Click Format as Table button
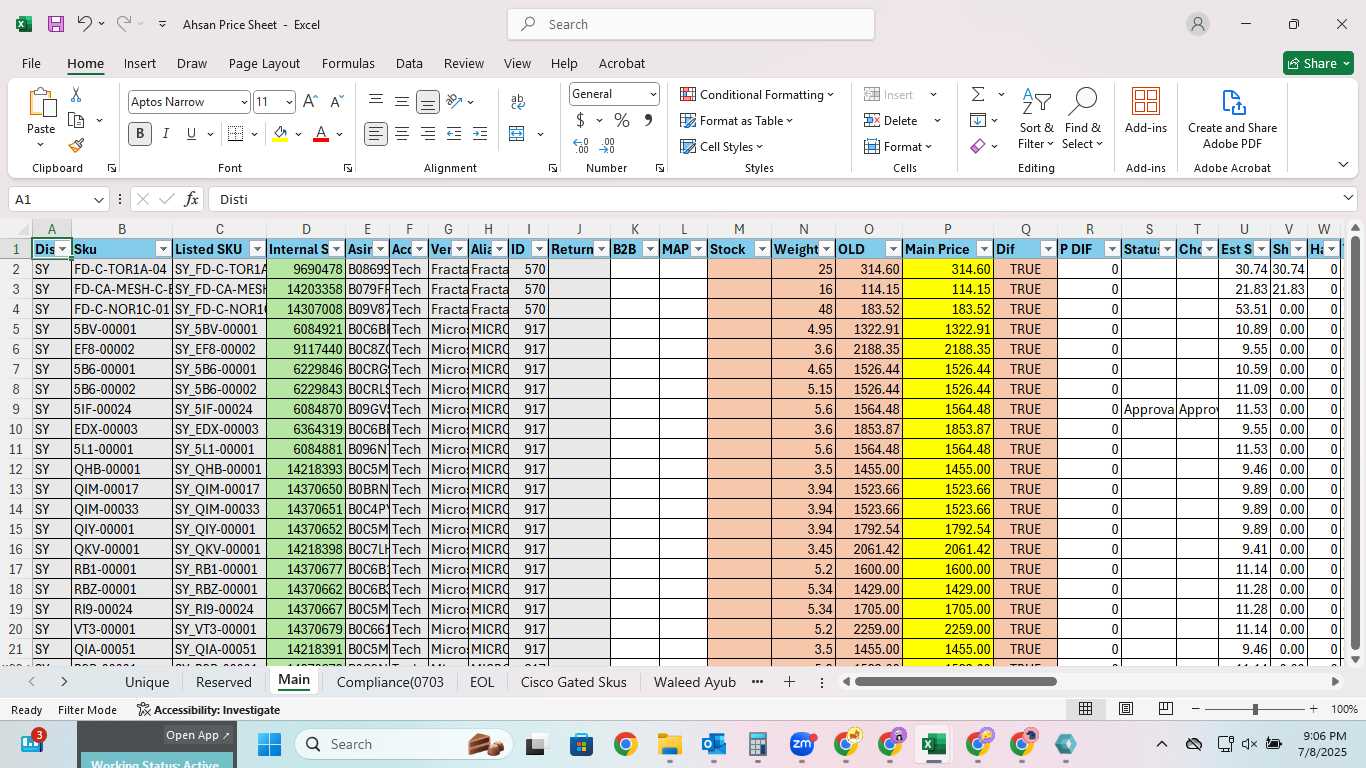Image resolution: width=1366 pixels, height=768 pixels. coord(736,120)
